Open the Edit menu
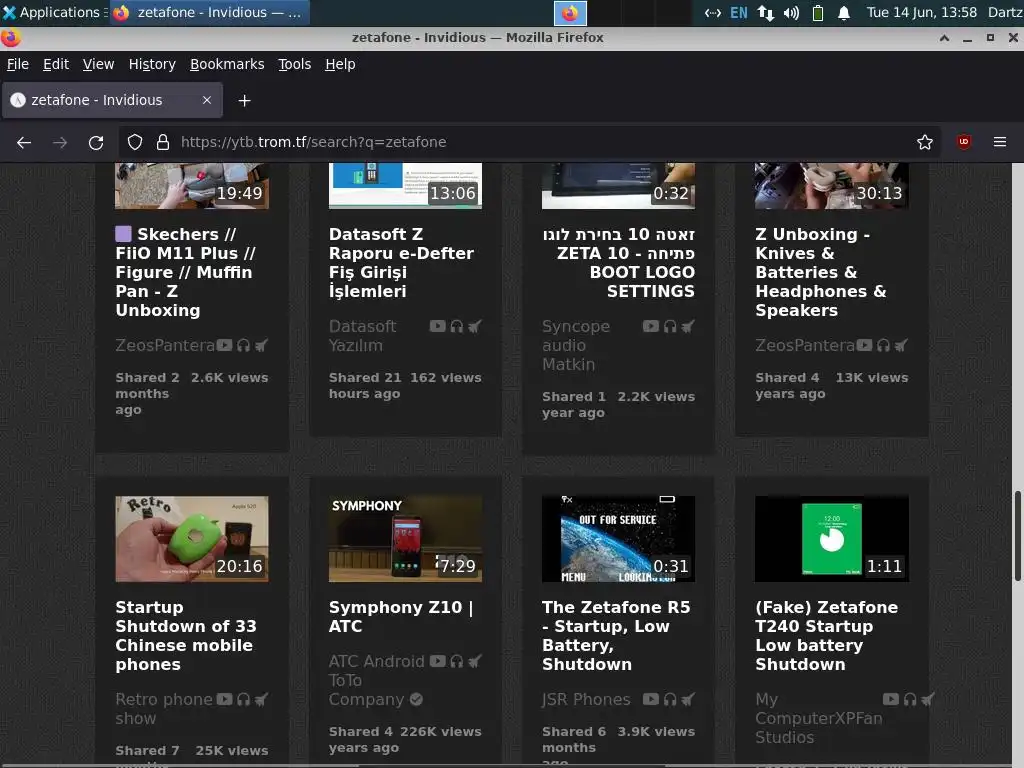This screenshot has width=1024, height=768. [x=56, y=64]
